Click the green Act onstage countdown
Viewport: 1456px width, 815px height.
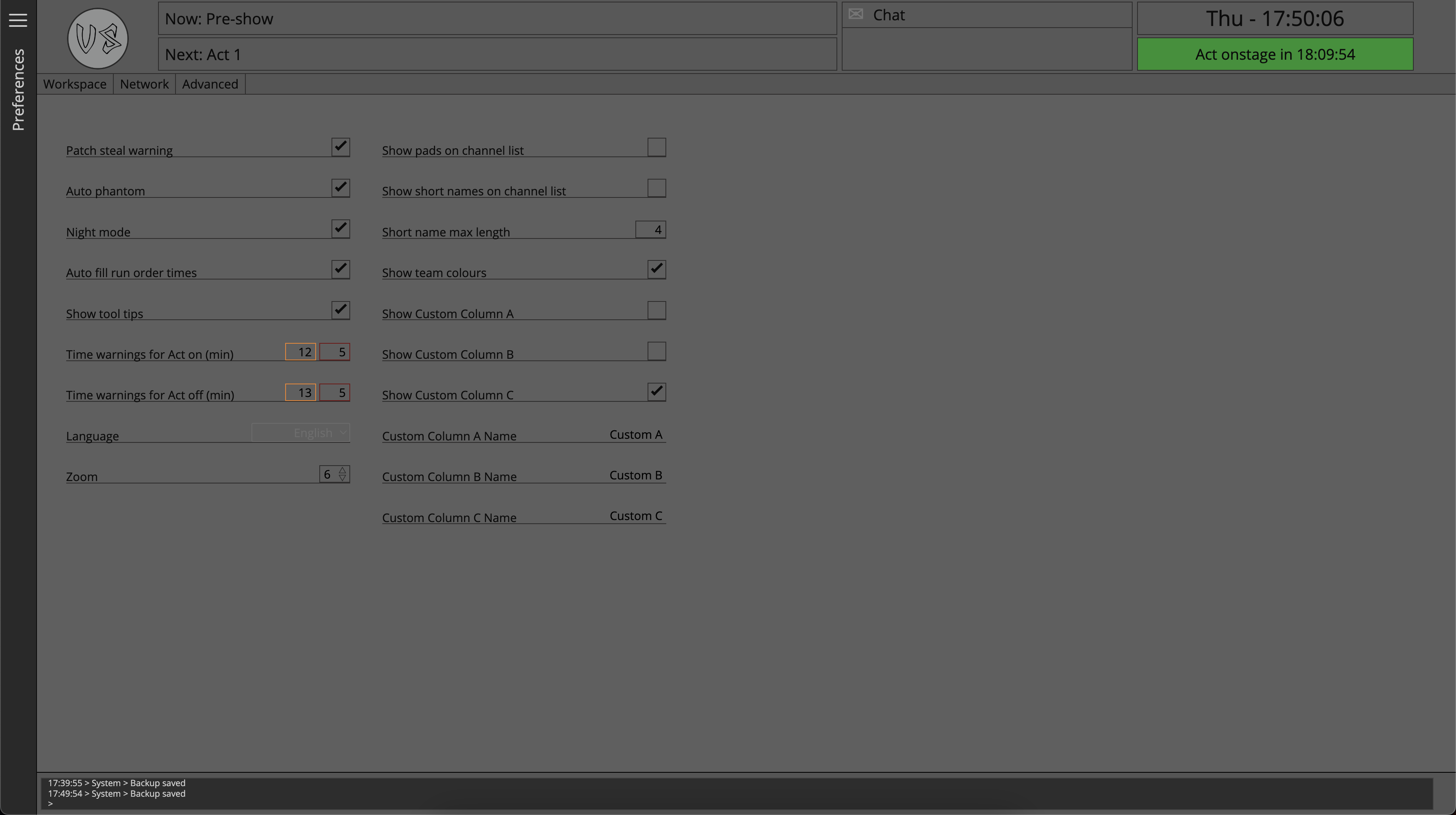[x=1275, y=54]
